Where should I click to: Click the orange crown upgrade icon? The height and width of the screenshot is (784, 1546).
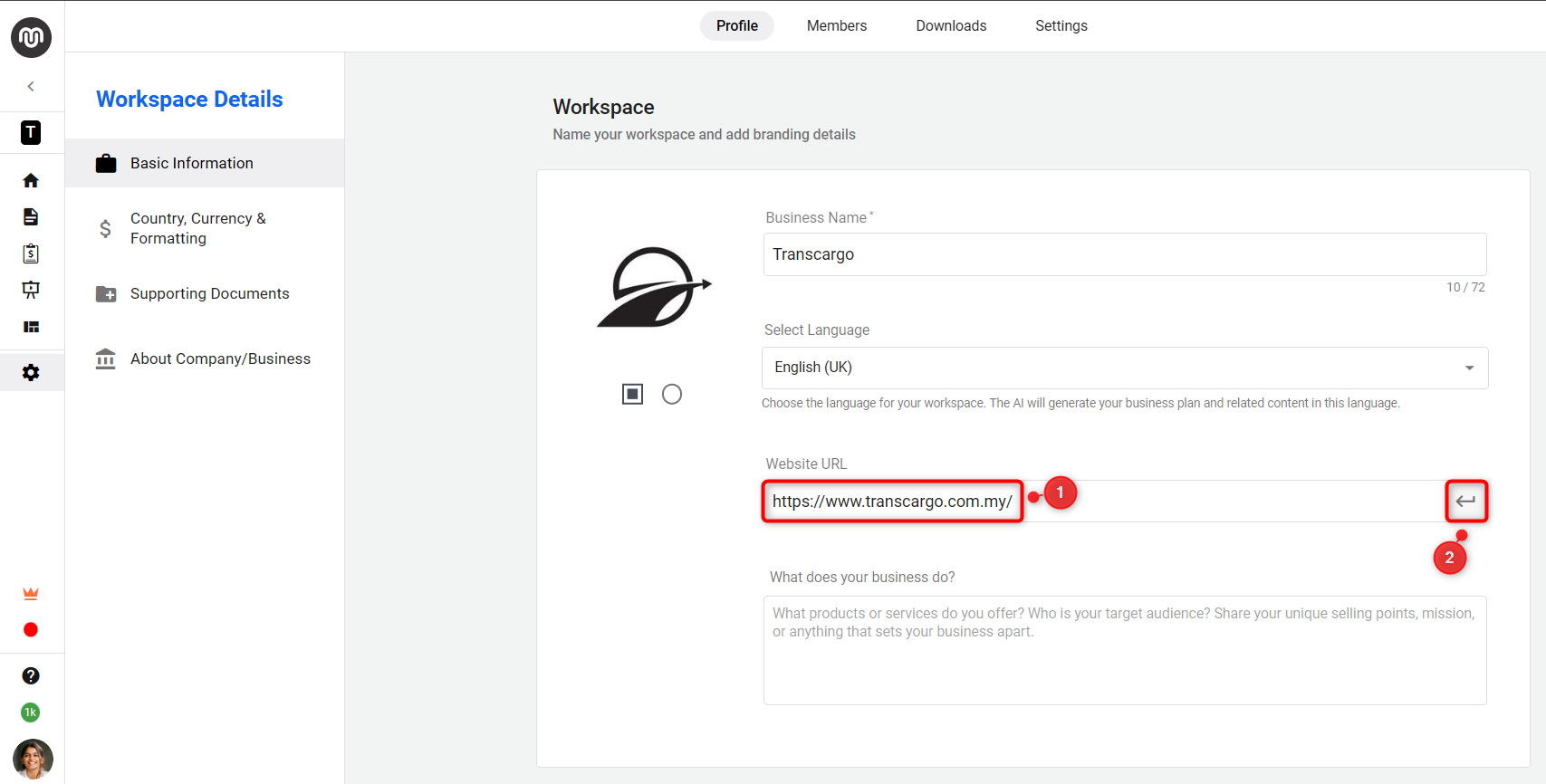pyautogui.click(x=31, y=594)
